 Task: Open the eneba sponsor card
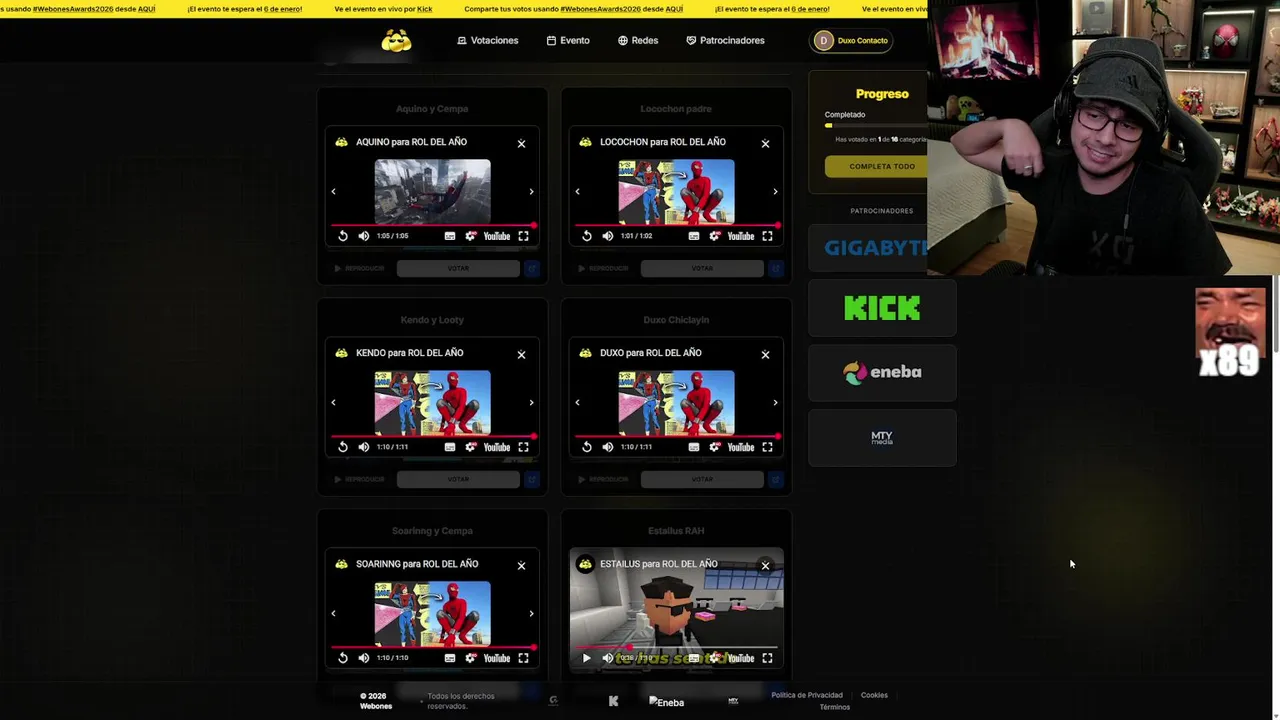click(882, 372)
